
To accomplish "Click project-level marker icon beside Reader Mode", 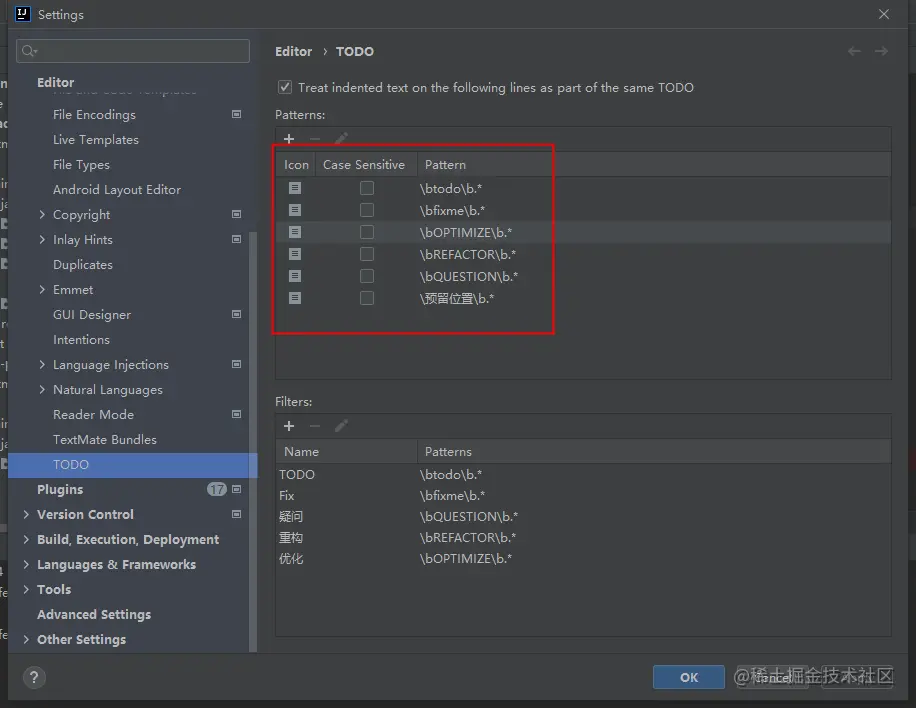I will pos(237,414).
